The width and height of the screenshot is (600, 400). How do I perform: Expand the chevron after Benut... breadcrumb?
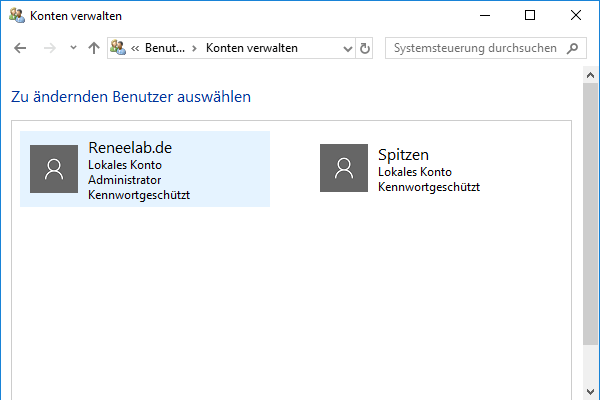(x=194, y=48)
